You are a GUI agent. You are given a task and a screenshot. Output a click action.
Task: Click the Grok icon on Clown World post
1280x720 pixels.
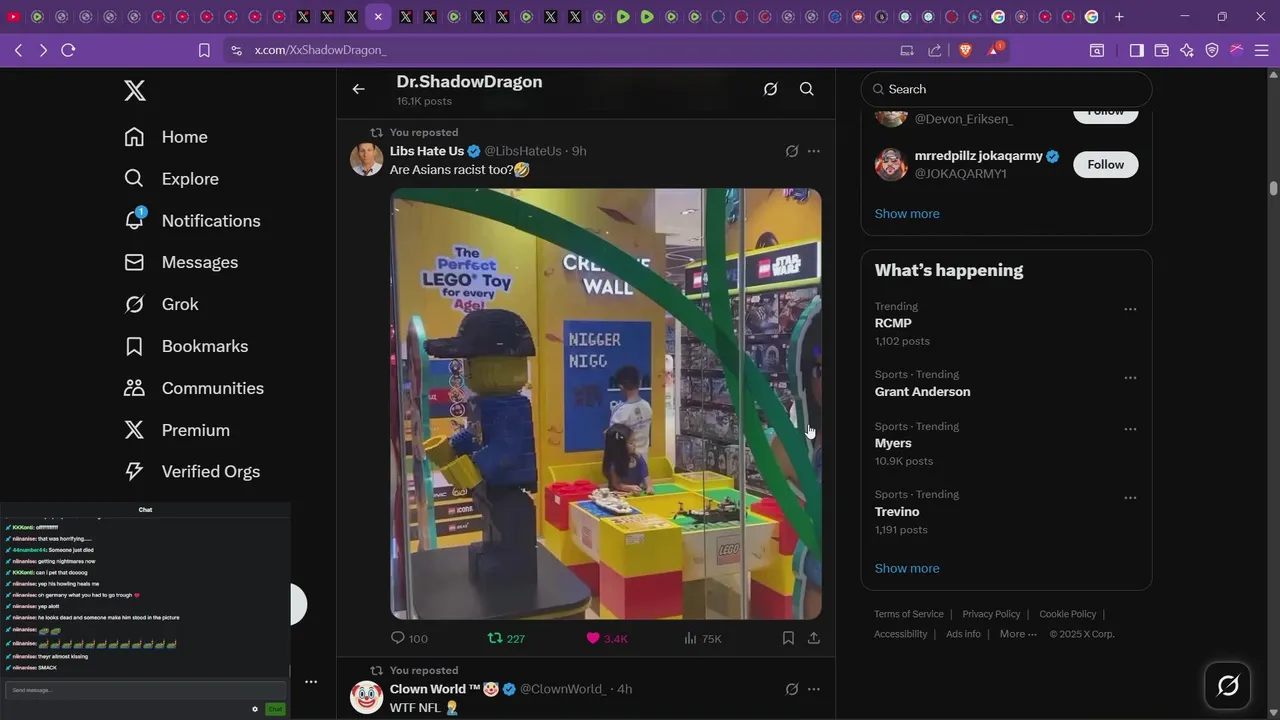(x=792, y=689)
